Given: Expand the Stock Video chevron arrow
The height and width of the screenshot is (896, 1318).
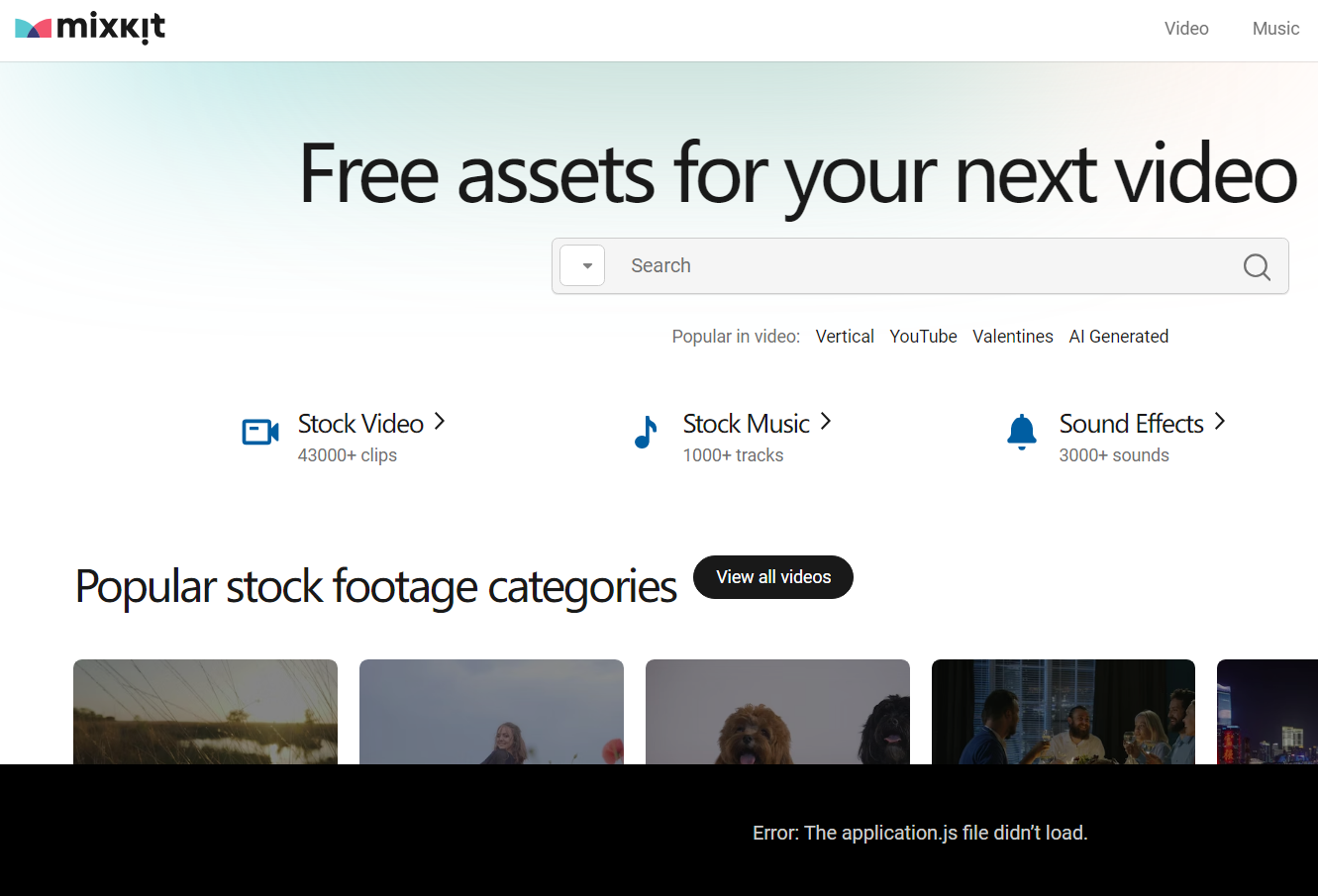Looking at the screenshot, I should pos(440,422).
